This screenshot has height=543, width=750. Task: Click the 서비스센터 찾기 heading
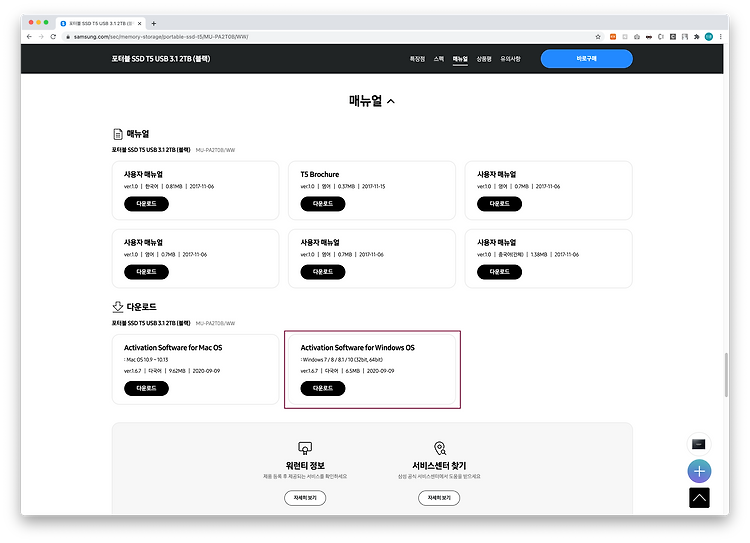[x=439, y=465]
